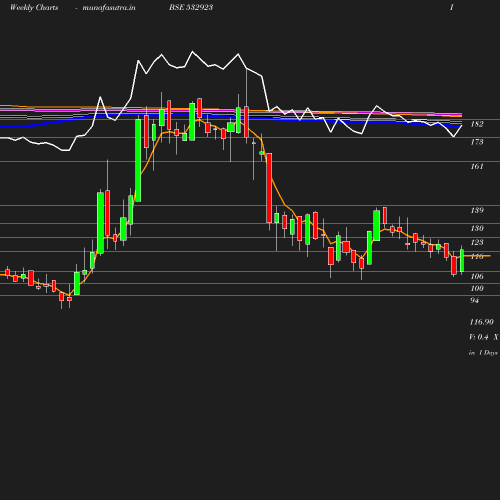Select the 173 price level label

pyautogui.click(x=477, y=142)
